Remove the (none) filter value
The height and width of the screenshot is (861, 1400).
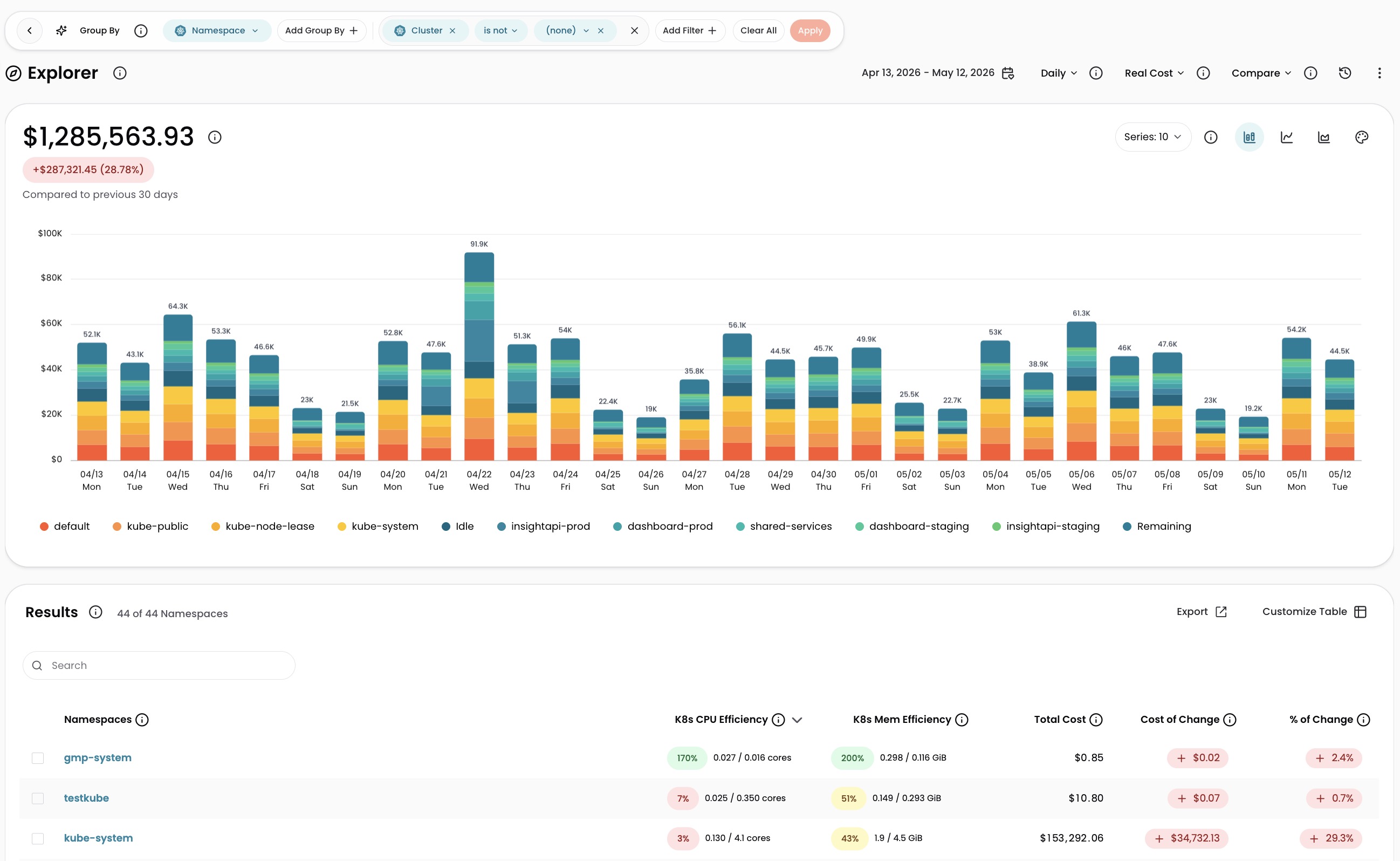click(x=600, y=31)
